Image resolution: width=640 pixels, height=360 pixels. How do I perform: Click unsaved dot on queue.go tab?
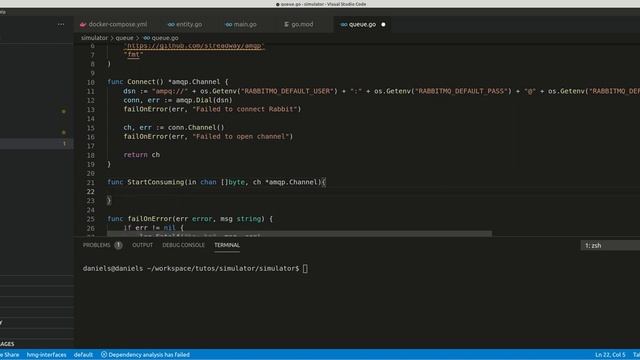[383, 24]
